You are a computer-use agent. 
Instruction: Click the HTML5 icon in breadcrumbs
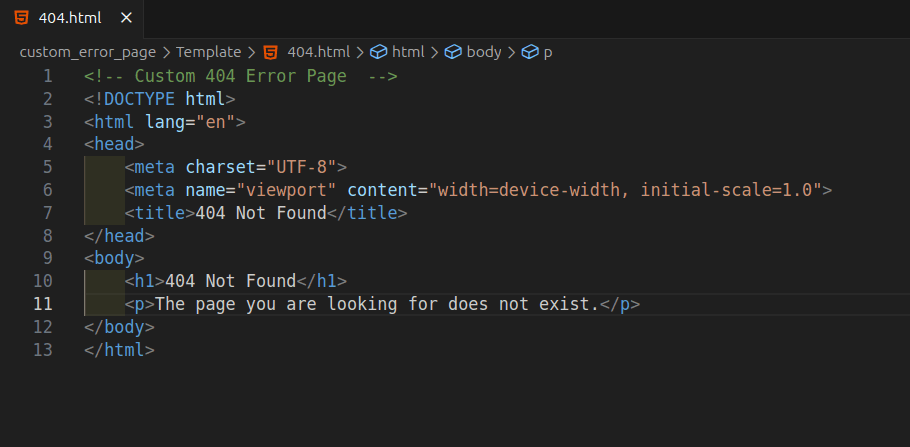(x=270, y=52)
